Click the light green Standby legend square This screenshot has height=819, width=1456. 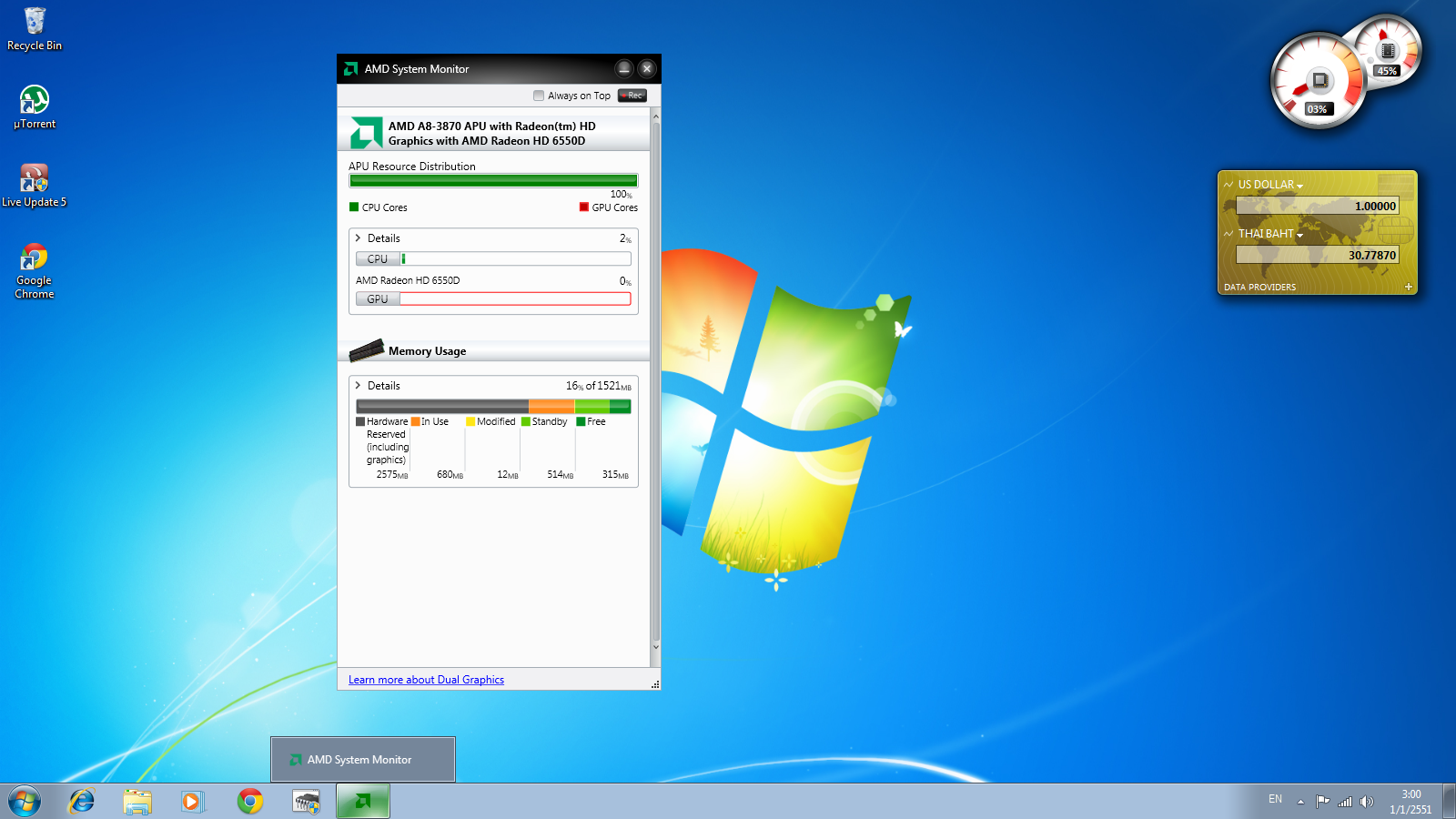click(525, 421)
